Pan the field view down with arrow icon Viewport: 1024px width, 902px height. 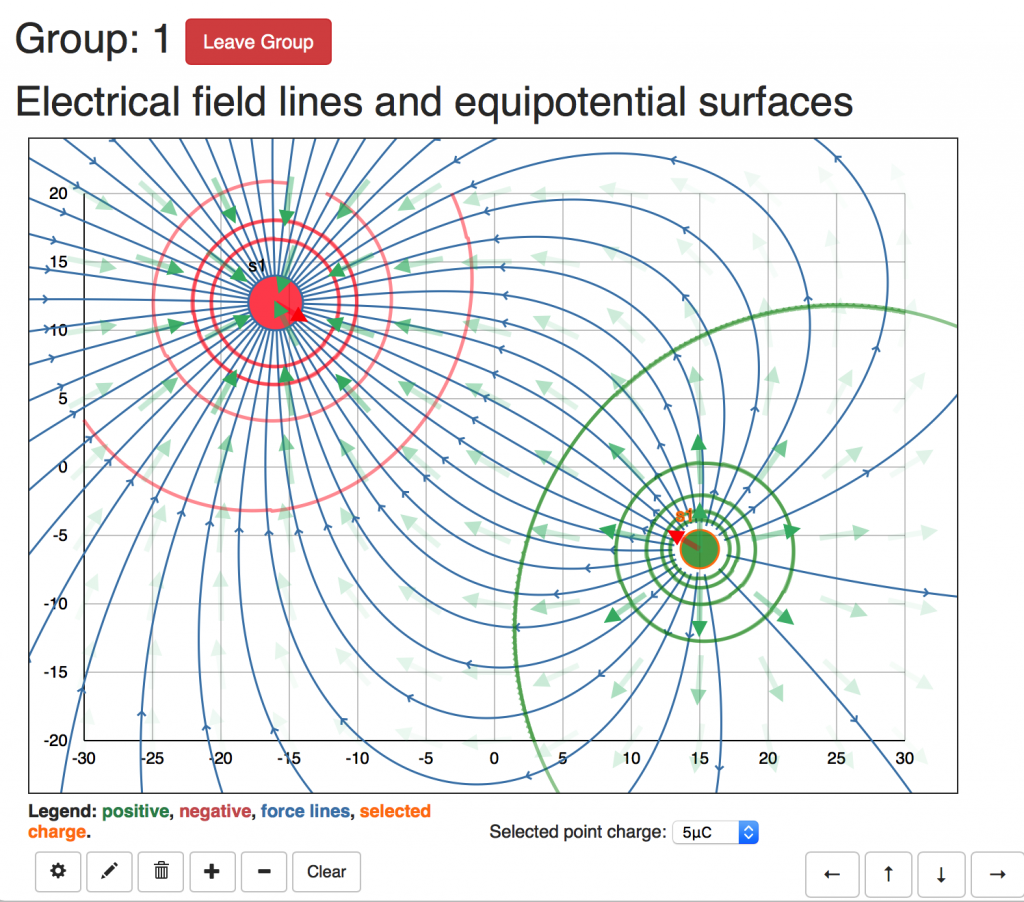941,873
